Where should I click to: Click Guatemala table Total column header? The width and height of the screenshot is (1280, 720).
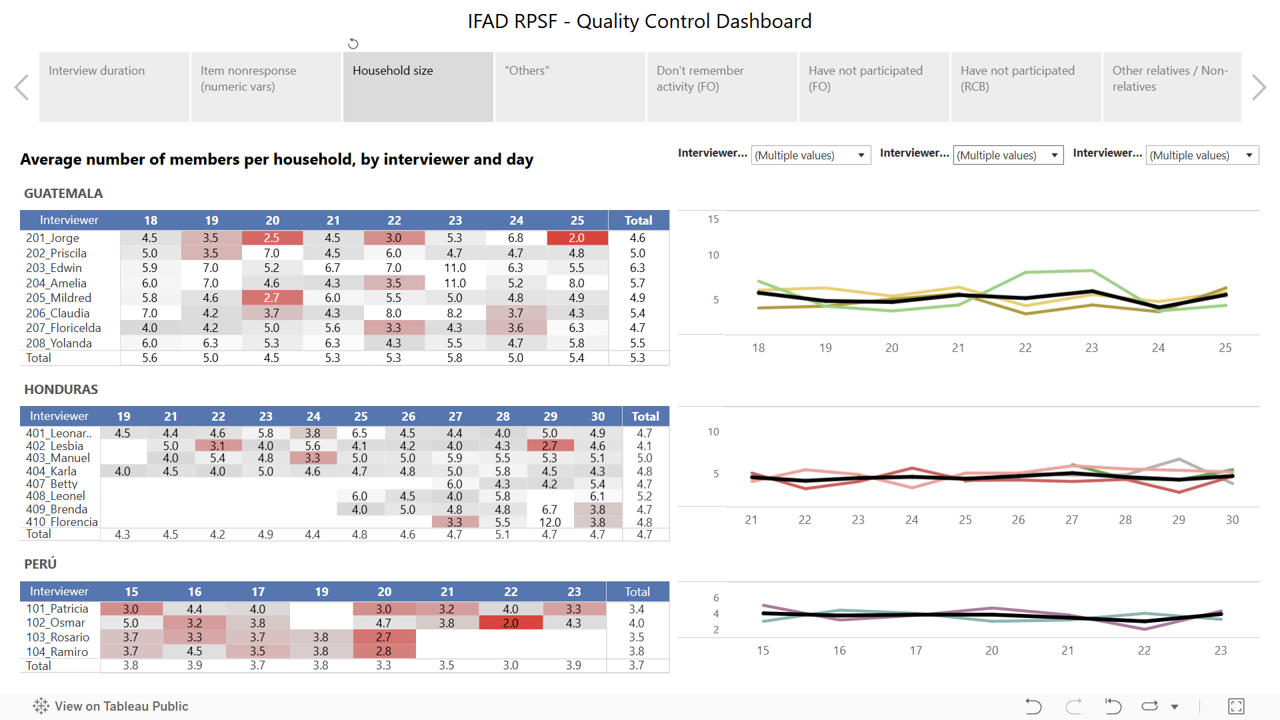[638, 220]
